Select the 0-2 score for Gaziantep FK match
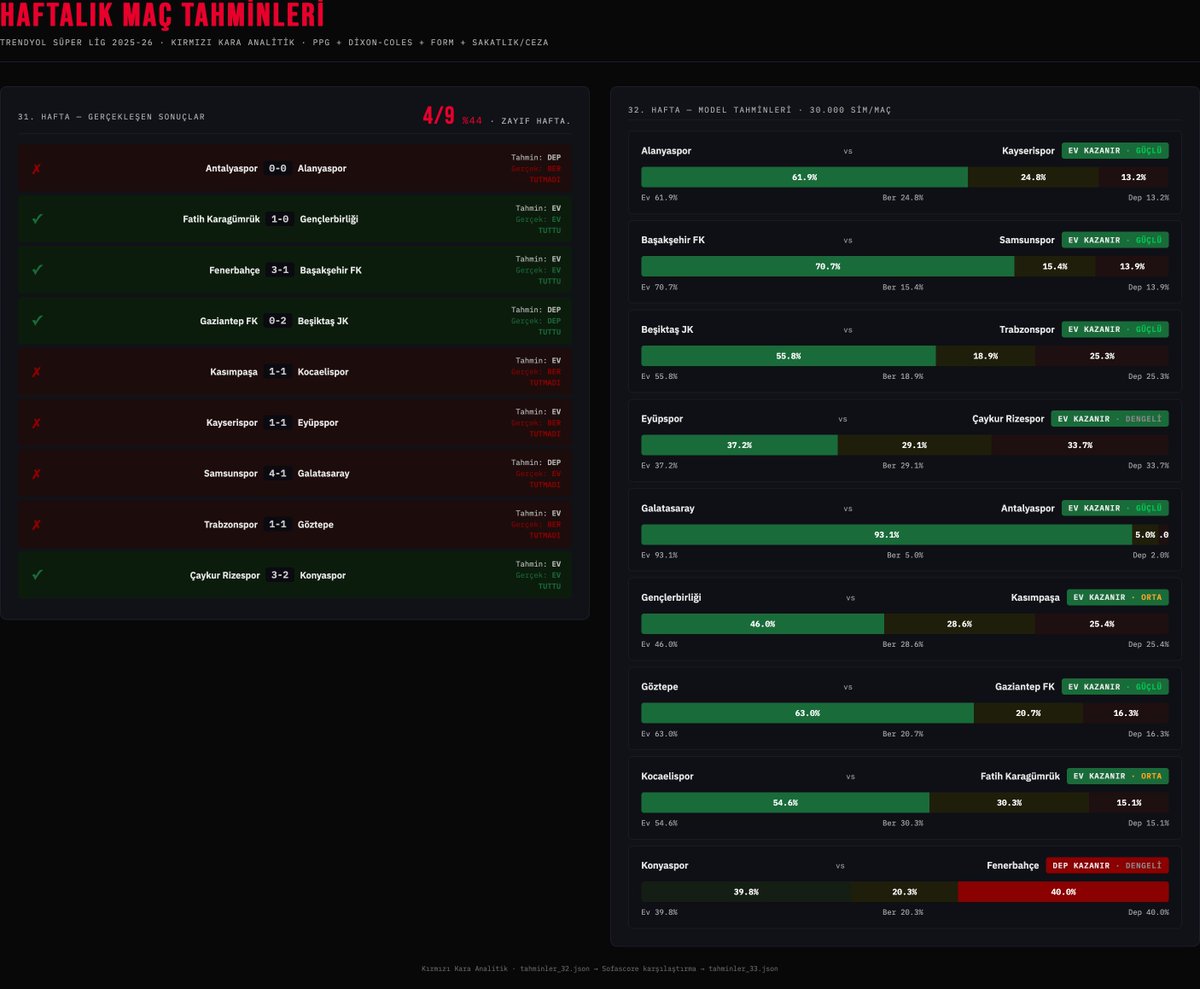This screenshot has width=1200, height=989. point(278,321)
